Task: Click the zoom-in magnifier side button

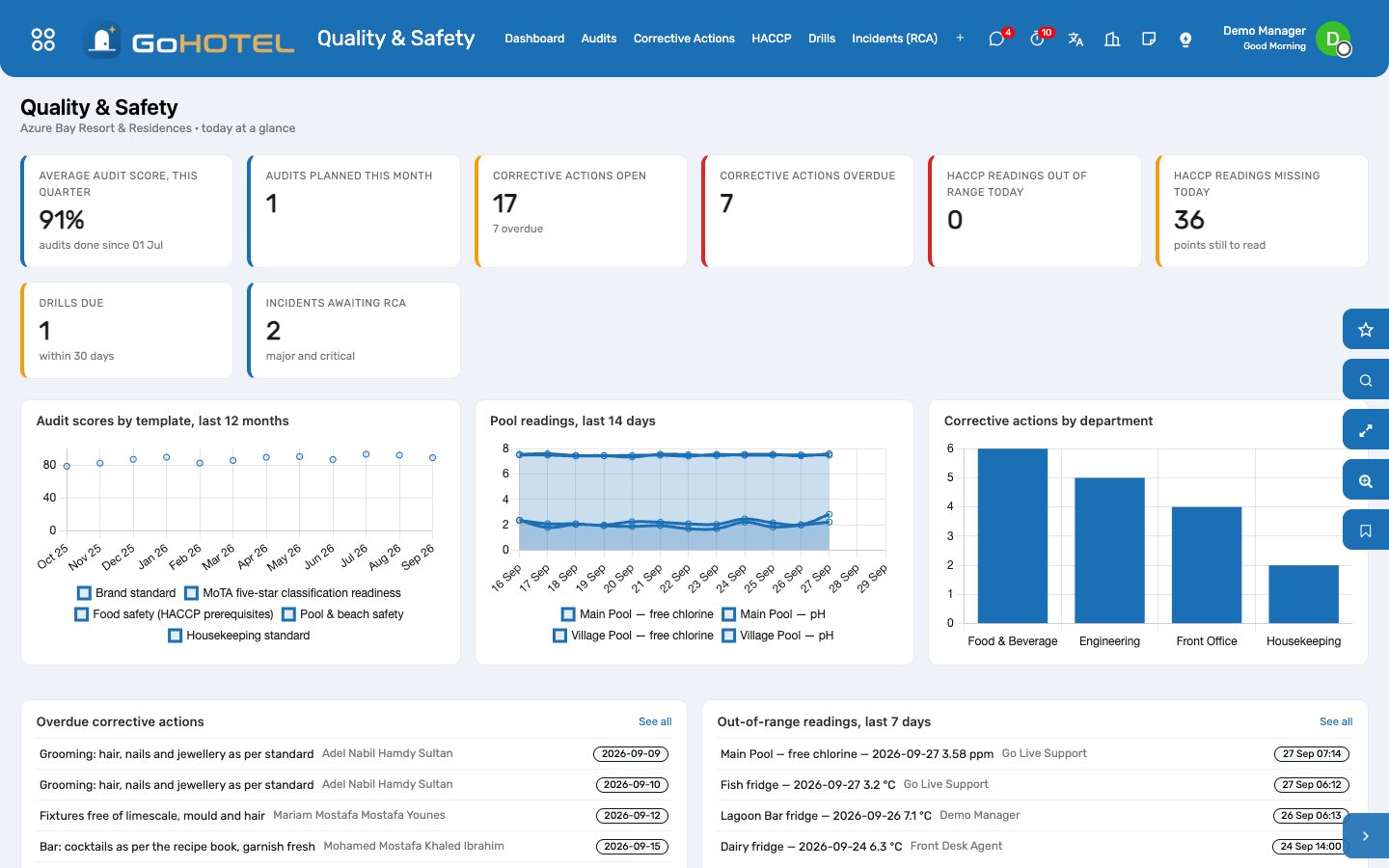Action: point(1366,480)
